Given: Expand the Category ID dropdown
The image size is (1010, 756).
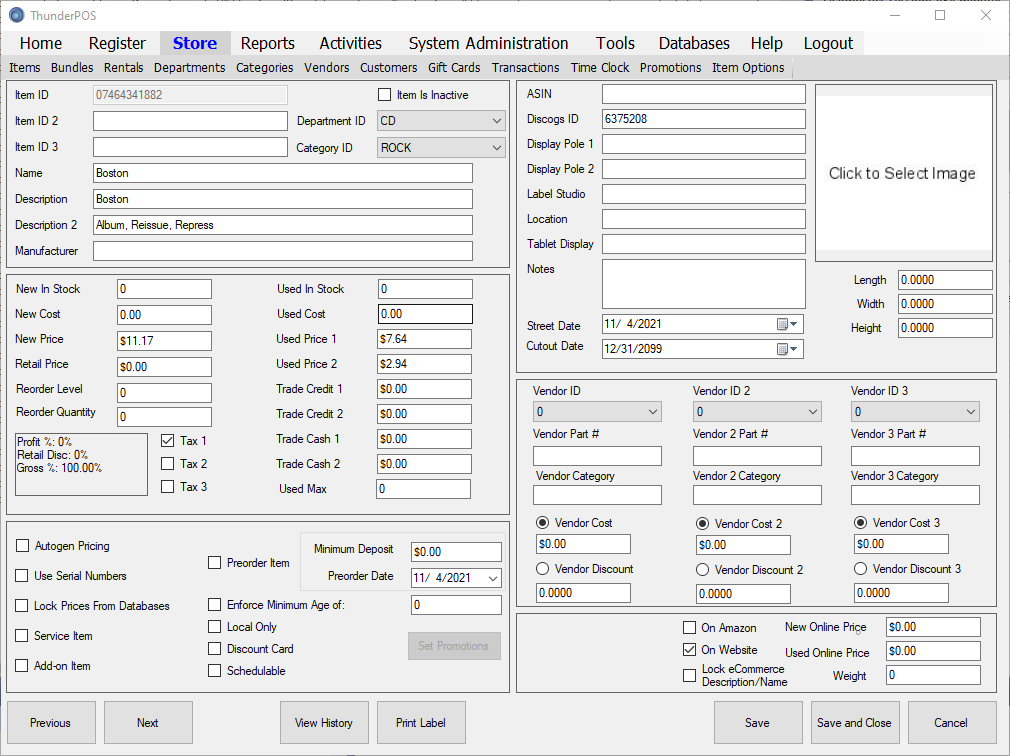Looking at the screenshot, I should 497,147.
